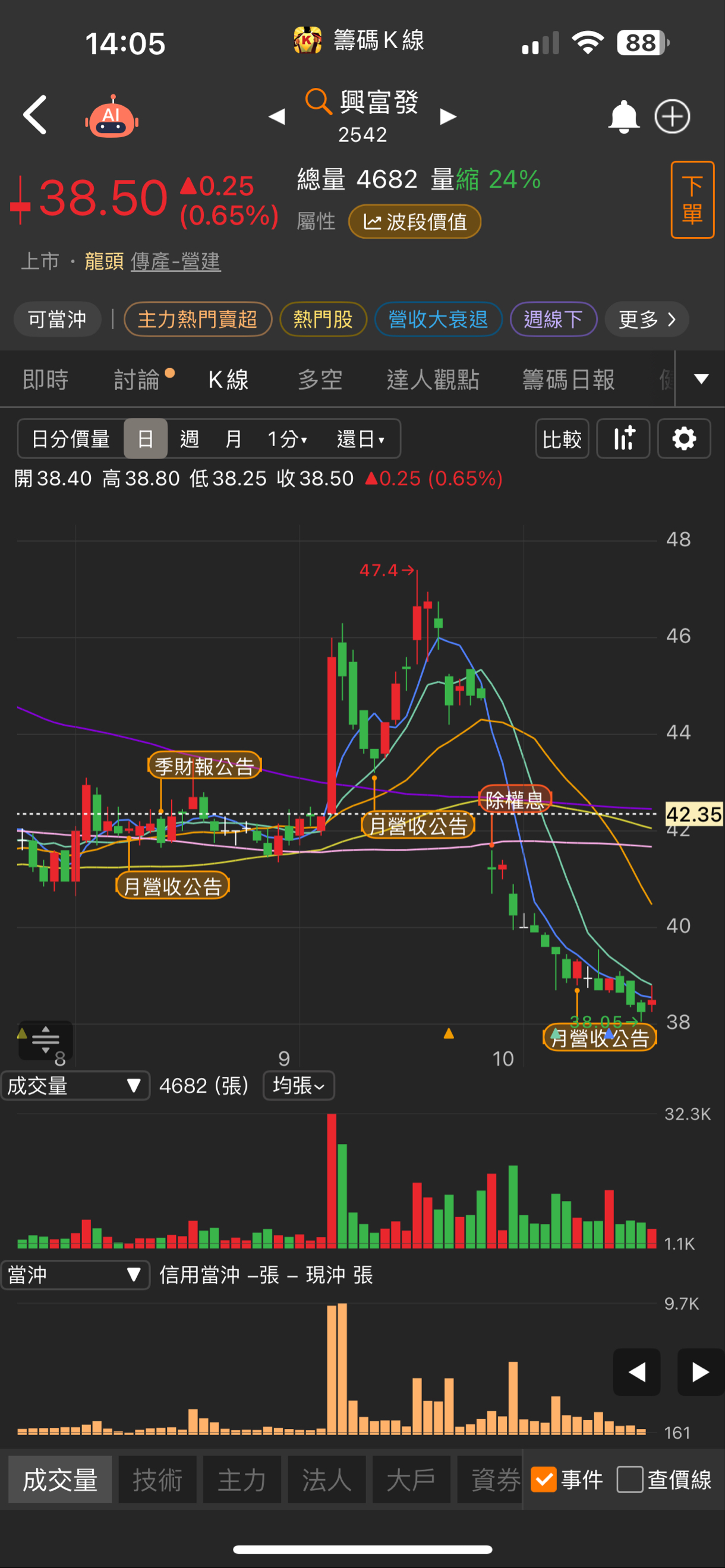Switch to the 達人觀點 tab
Screen dimensions: 725x1568
pos(433,380)
